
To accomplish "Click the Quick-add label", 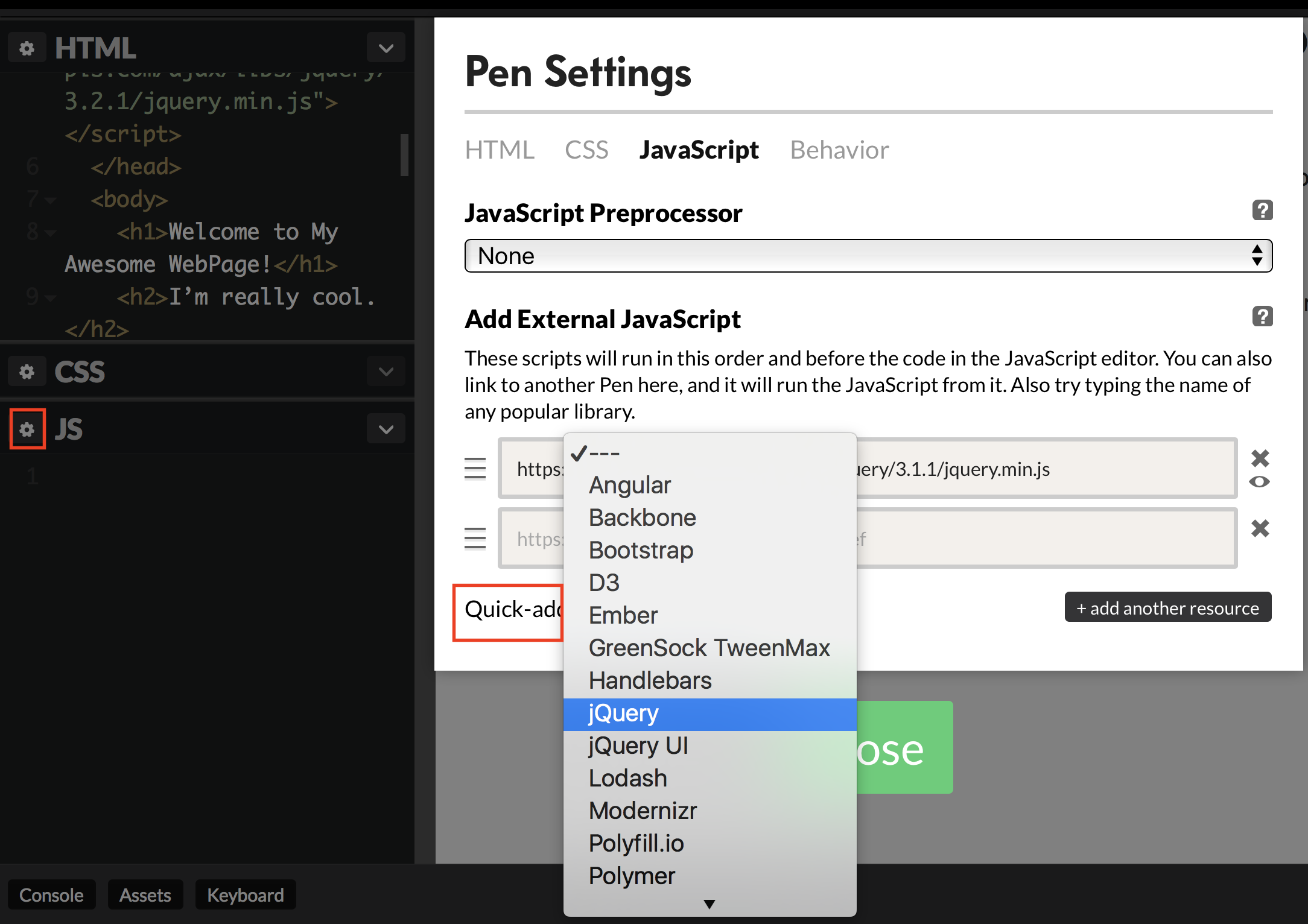I will [513, 609].
